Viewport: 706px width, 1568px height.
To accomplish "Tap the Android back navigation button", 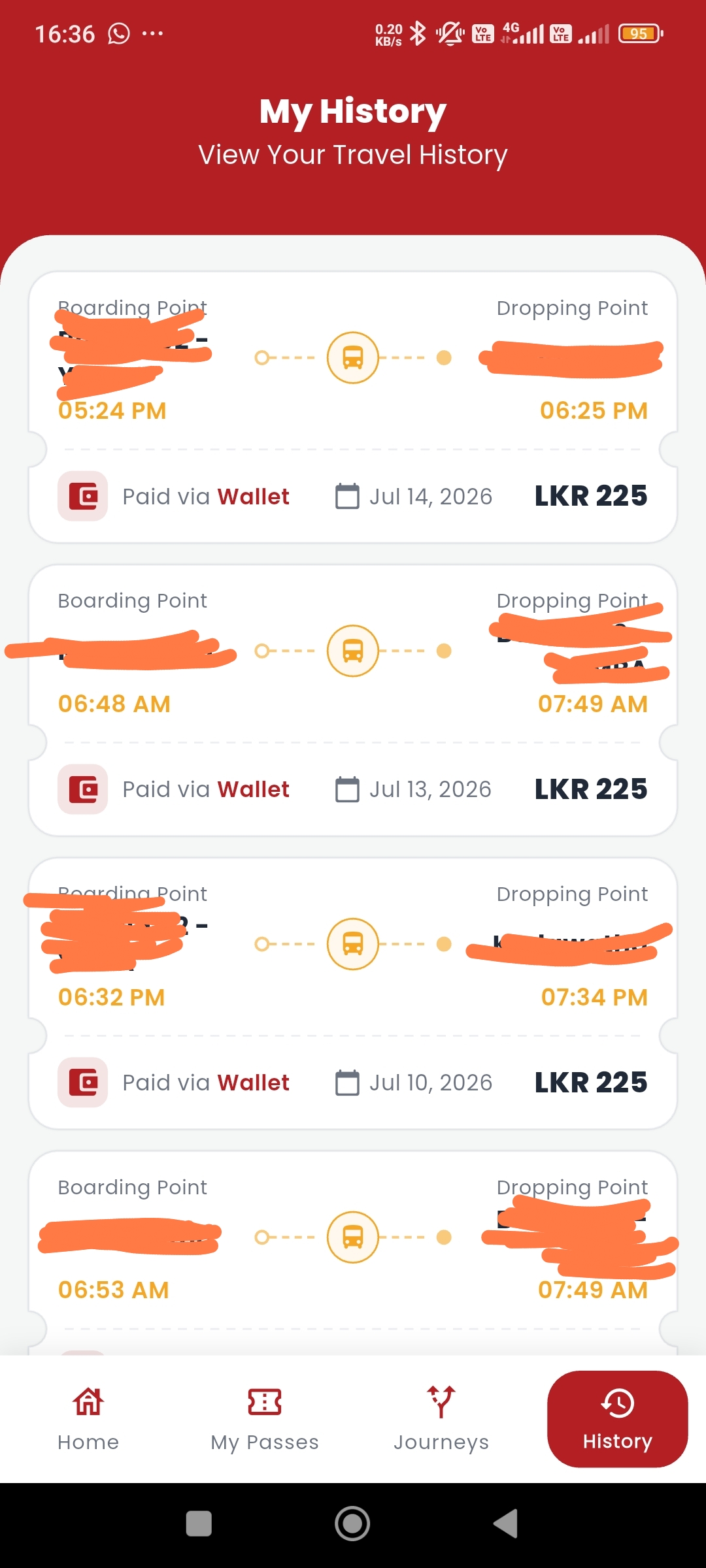I will (x=506, y=1524).
